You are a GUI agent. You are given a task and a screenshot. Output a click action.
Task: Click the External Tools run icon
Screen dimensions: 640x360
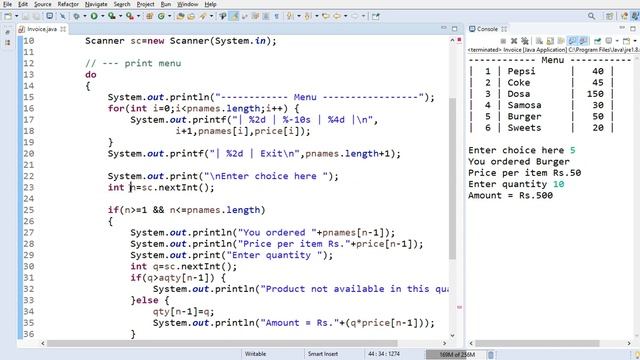click(129, 16)
